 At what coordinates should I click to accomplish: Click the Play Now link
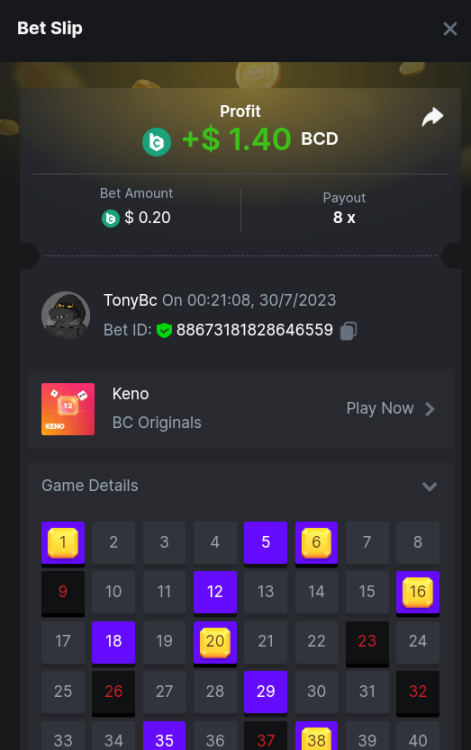[x=380, y=408]
